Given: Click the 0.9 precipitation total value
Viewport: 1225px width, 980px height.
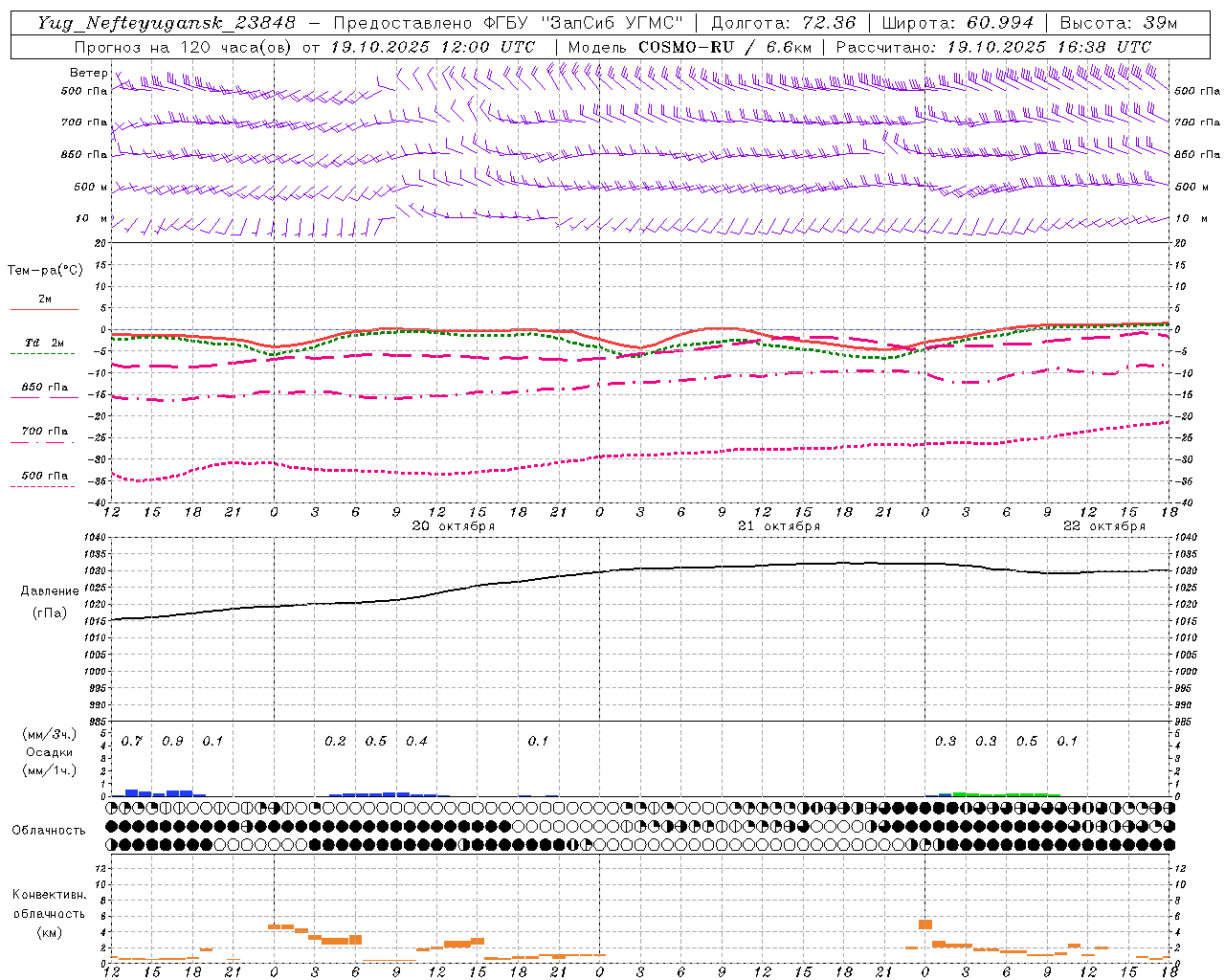Looking at the screenshot, I should click(x=172, y=741).
